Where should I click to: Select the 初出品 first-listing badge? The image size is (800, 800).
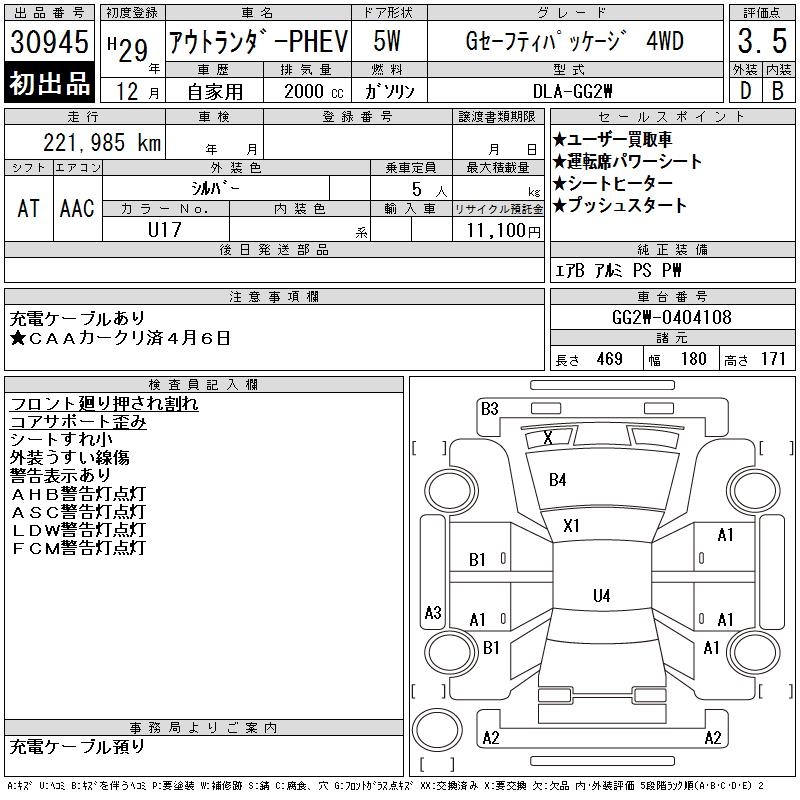pos(49,84)
